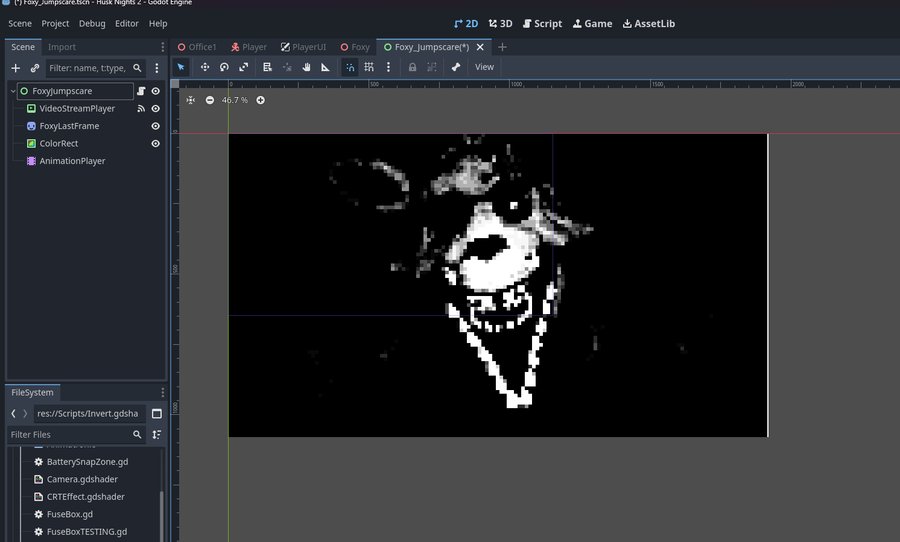Open the scene tree extra options menu
900x542 pixels.
pos(157,68)
